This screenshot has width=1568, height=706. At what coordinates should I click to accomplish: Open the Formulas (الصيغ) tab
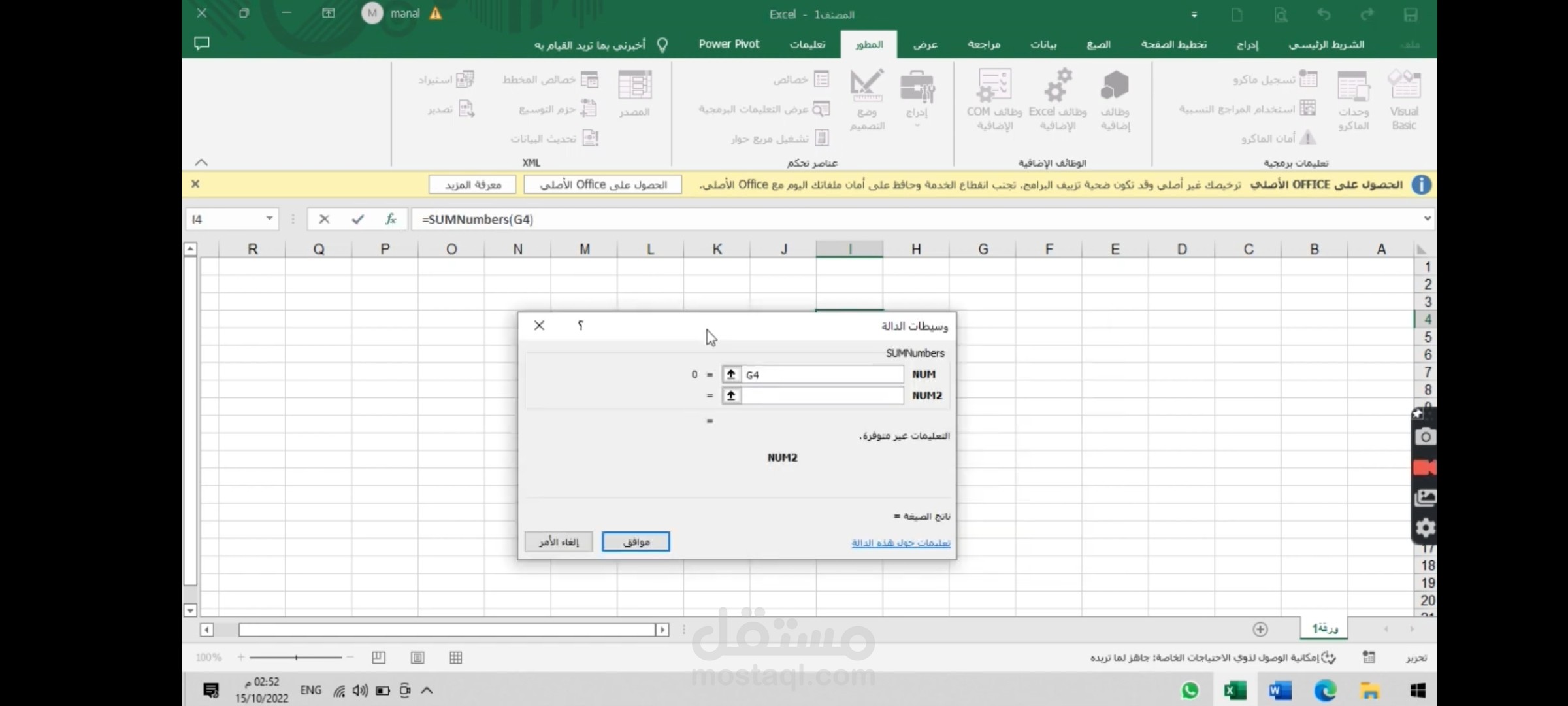point(1098,44)
